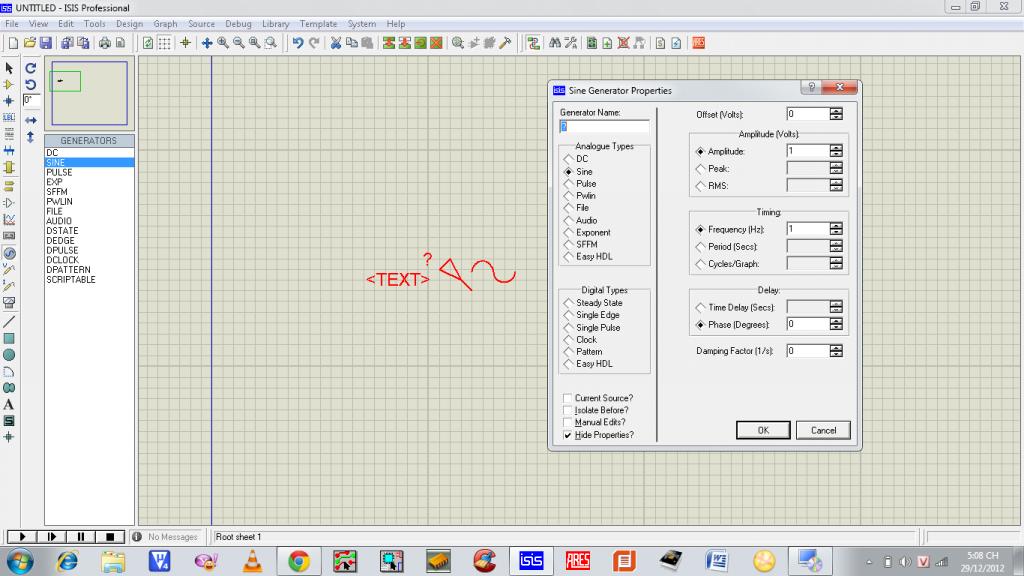Click the Save design toolbar icon

tap(46, 43)
